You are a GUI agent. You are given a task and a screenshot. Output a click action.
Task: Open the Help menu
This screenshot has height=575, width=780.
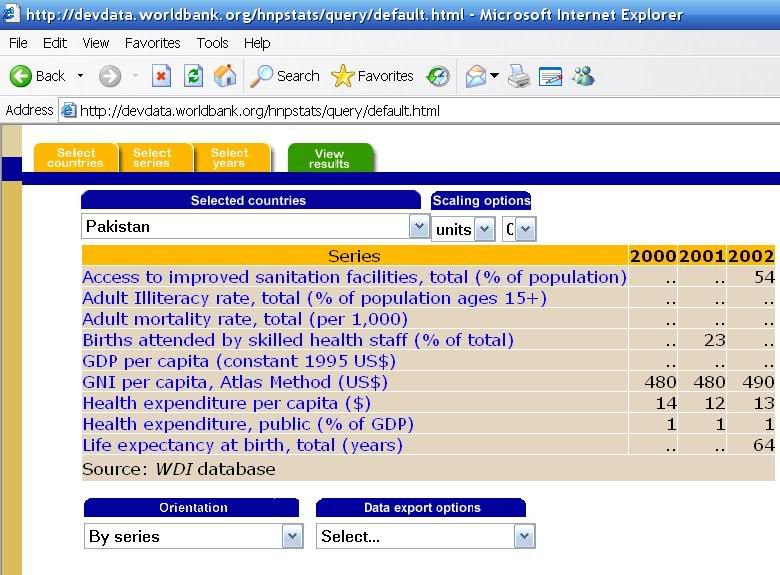click(x=257, y=43)
